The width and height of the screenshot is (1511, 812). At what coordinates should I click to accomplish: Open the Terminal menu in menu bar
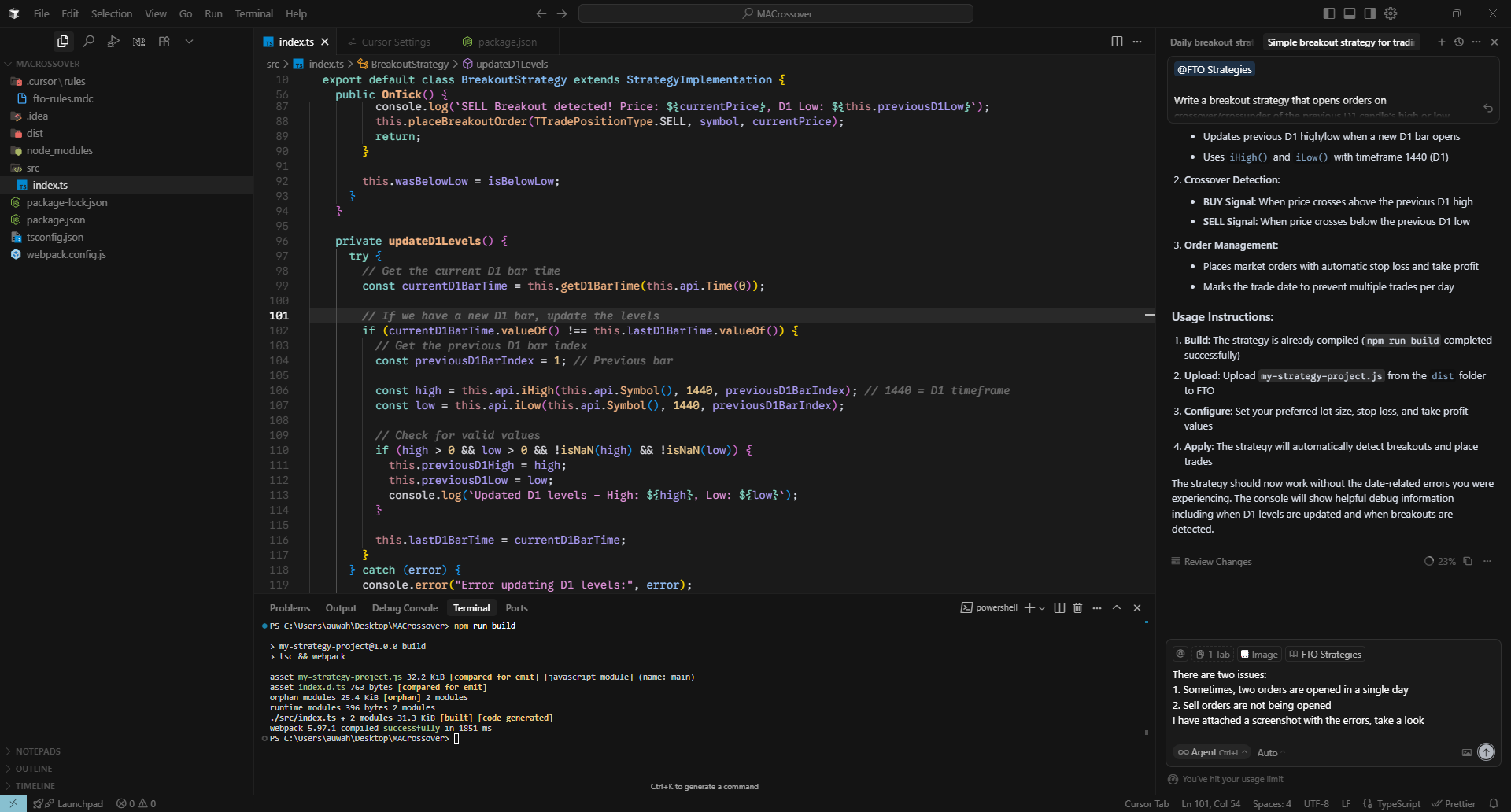tap(253, 14)
